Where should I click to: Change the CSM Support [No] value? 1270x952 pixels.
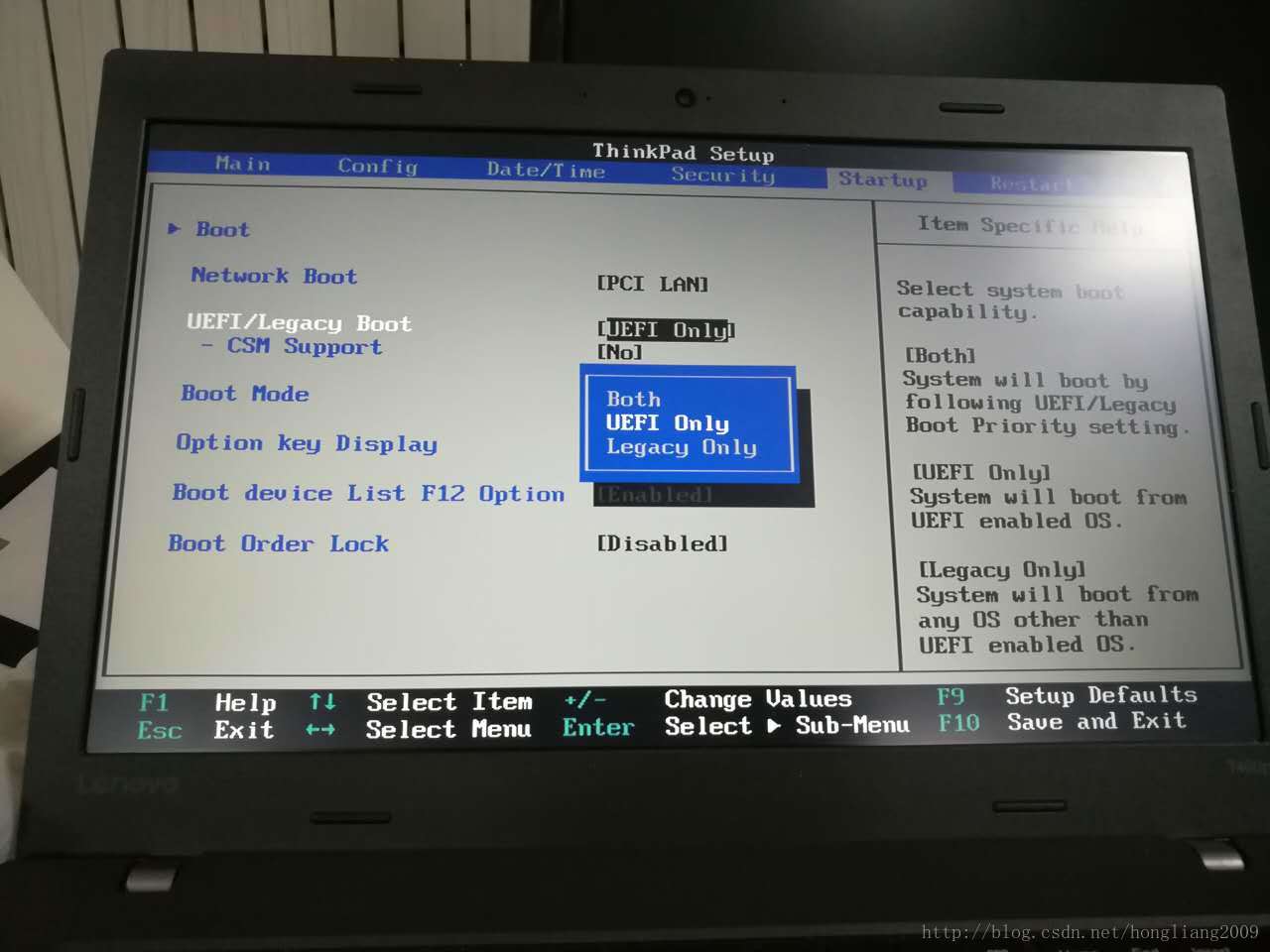coord(620,351)
